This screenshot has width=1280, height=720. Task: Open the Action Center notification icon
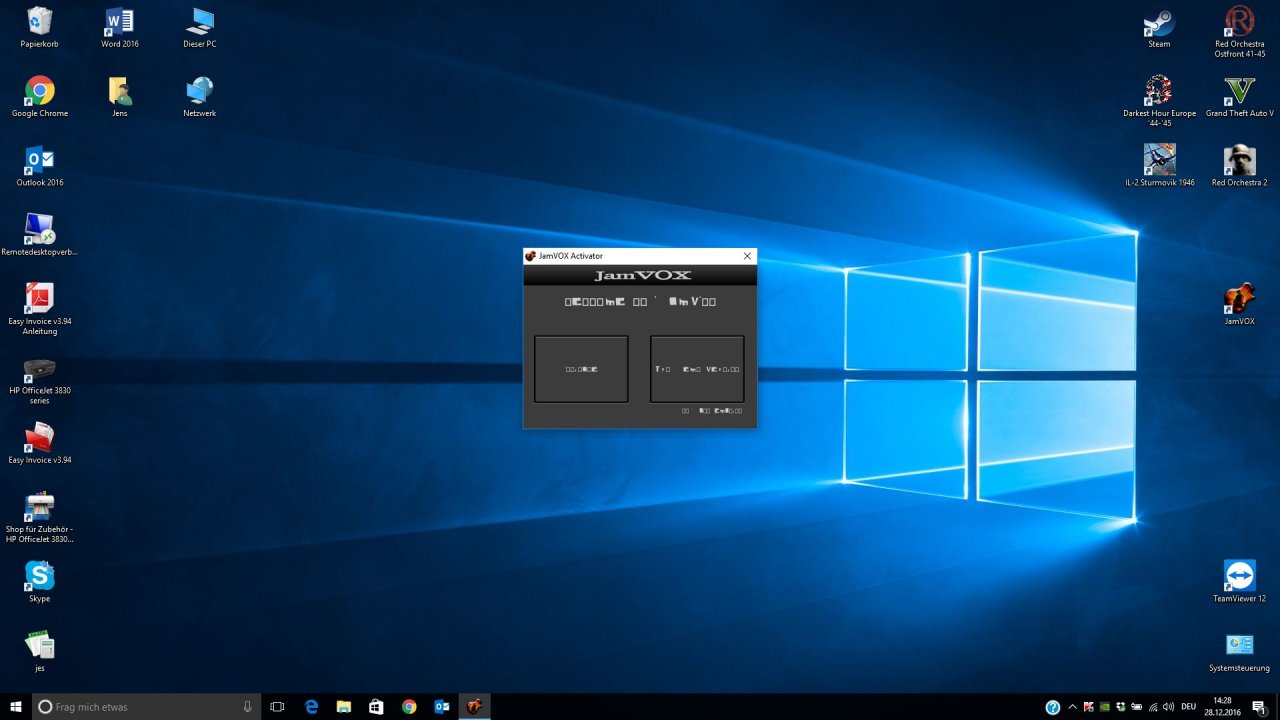point(1259,707)
